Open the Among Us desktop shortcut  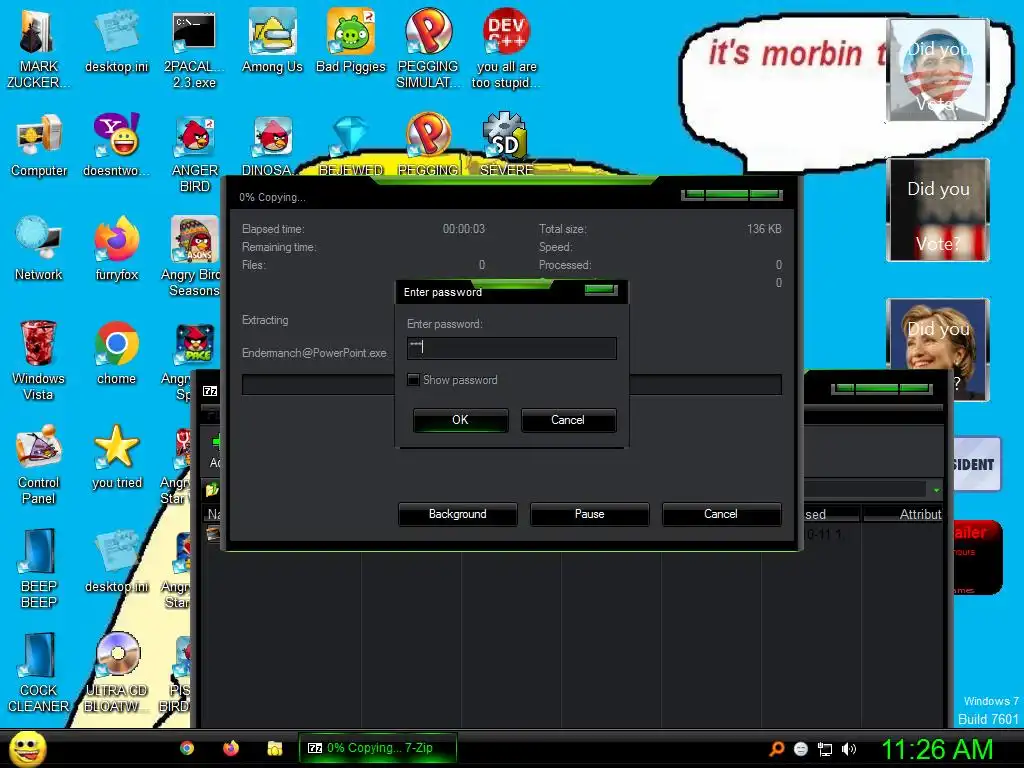272,40
